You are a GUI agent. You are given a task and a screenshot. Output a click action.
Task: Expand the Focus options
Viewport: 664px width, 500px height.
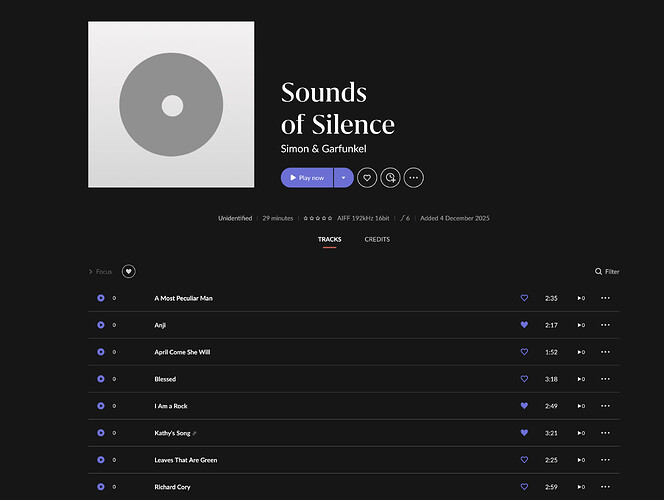100,272
